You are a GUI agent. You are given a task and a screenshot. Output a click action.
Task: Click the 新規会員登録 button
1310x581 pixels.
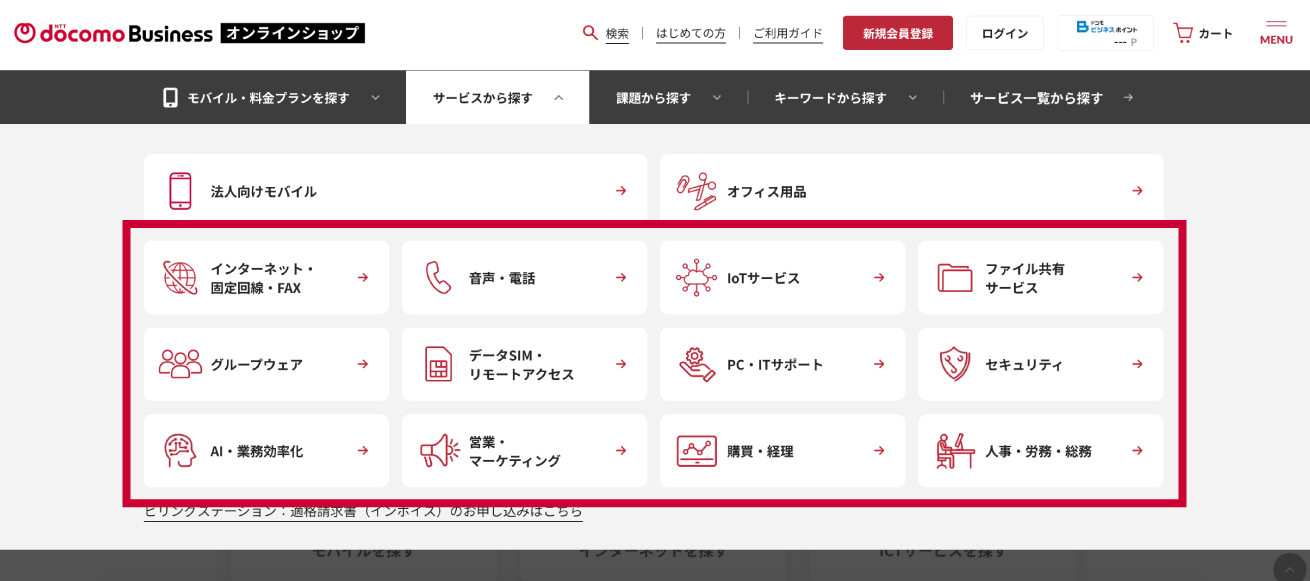[x=897, y=33]
